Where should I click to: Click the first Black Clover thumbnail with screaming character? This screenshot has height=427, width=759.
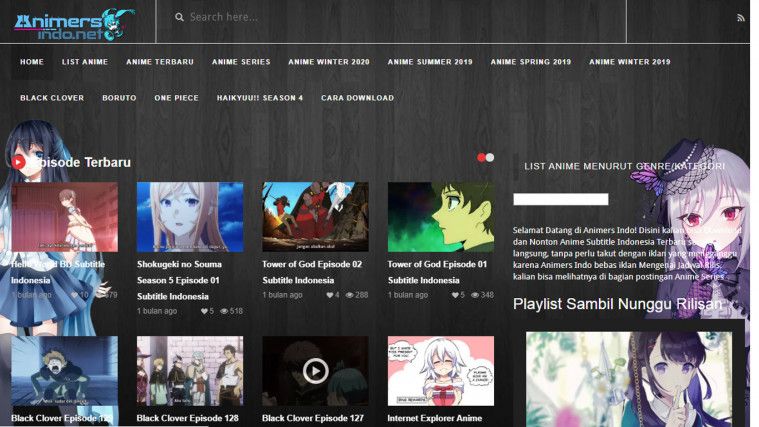point(64,371)
